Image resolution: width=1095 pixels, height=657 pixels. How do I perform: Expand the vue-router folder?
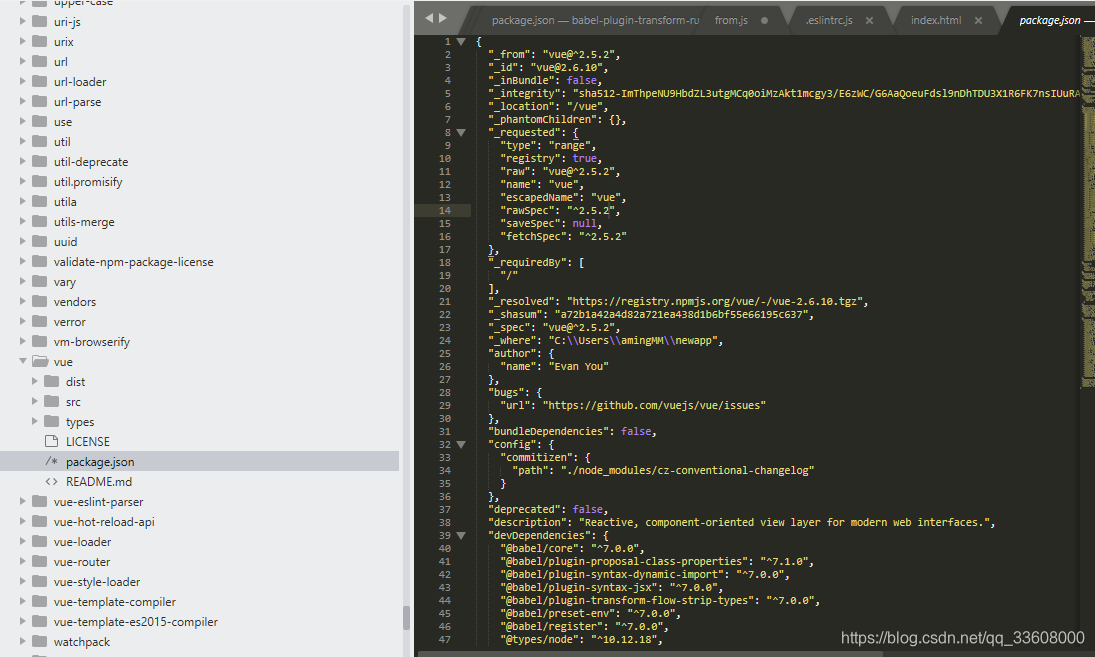click(x=23, y=561)
